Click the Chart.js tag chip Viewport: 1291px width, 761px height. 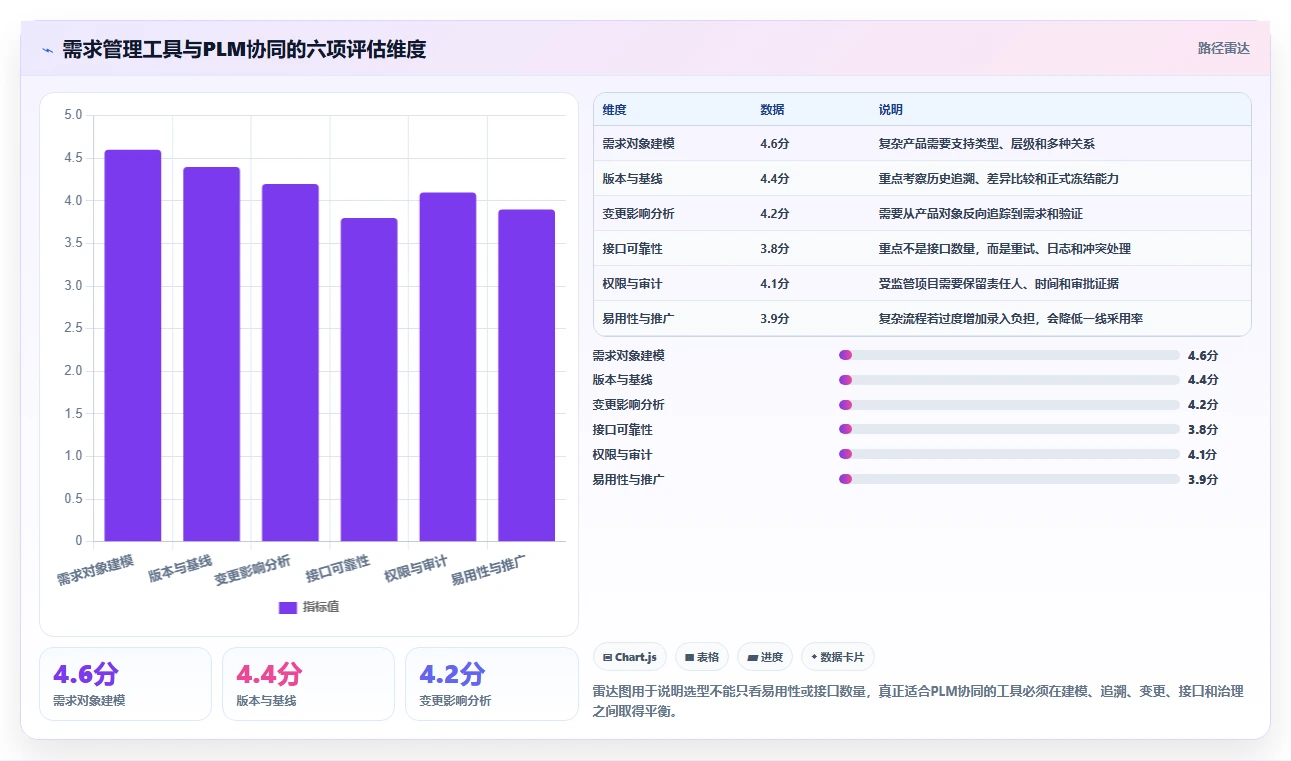pos(630,657)
